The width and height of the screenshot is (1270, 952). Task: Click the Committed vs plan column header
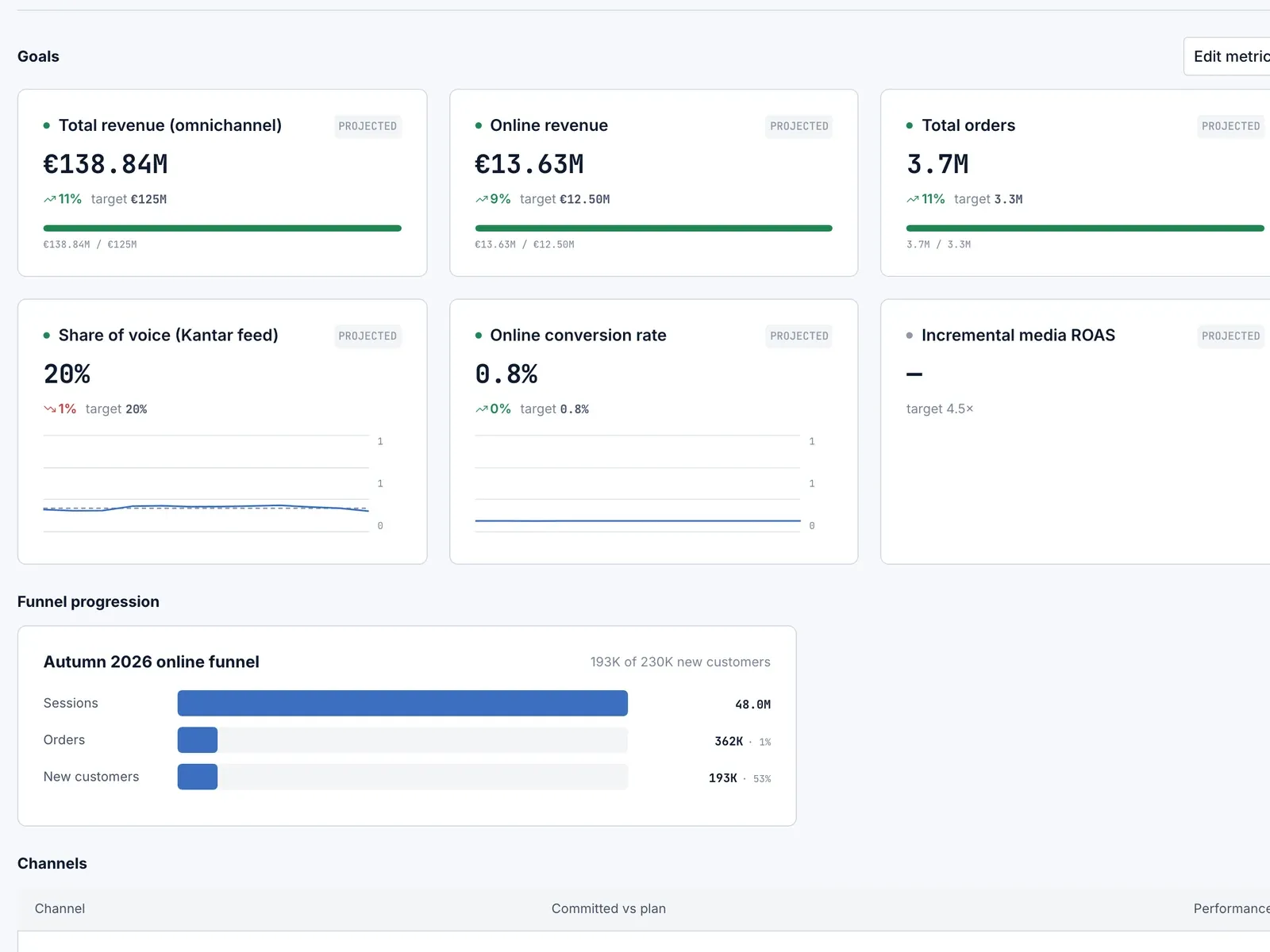[609, 908]
